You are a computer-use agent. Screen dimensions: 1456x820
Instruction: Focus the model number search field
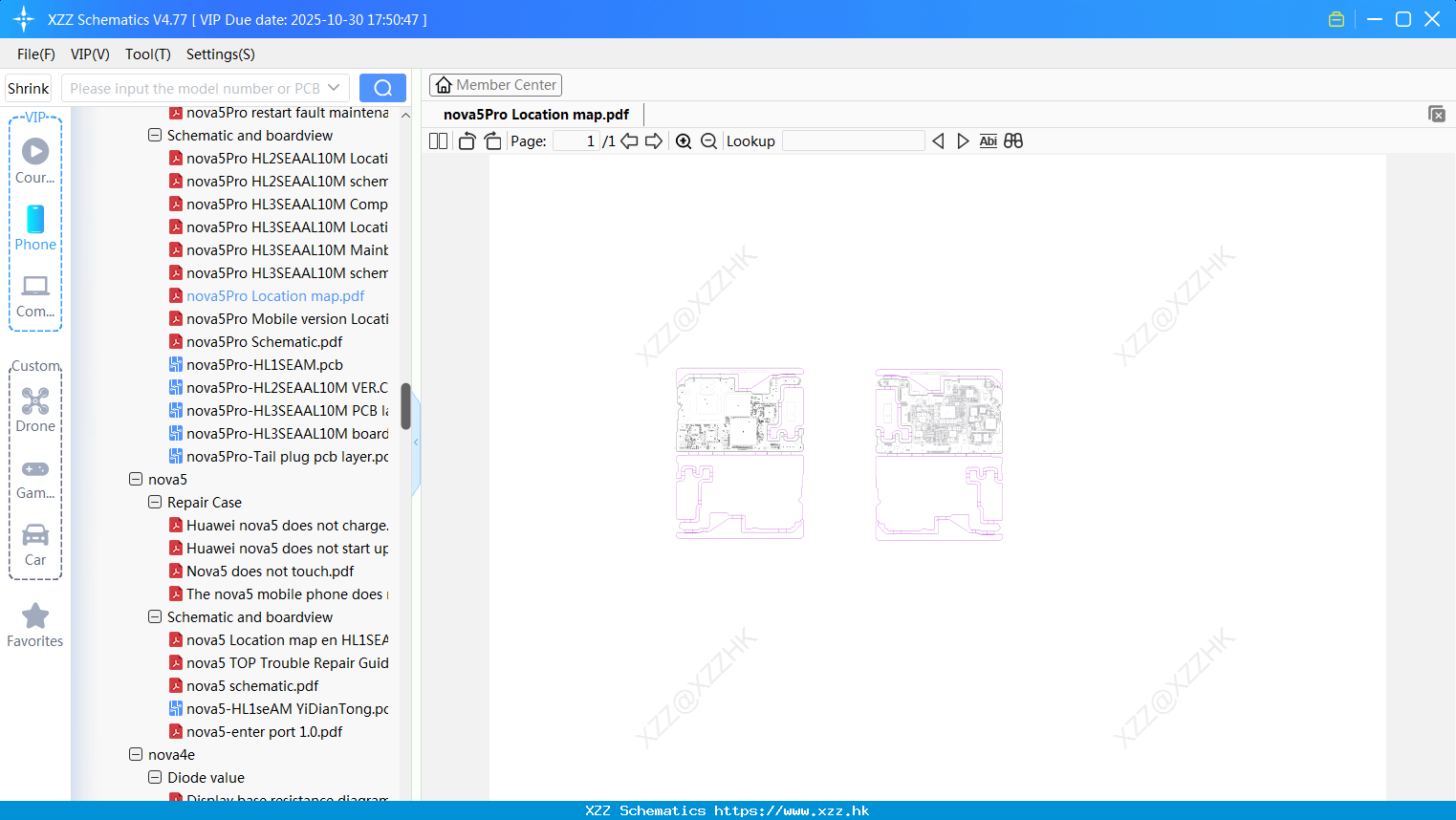tap(194, 88)
